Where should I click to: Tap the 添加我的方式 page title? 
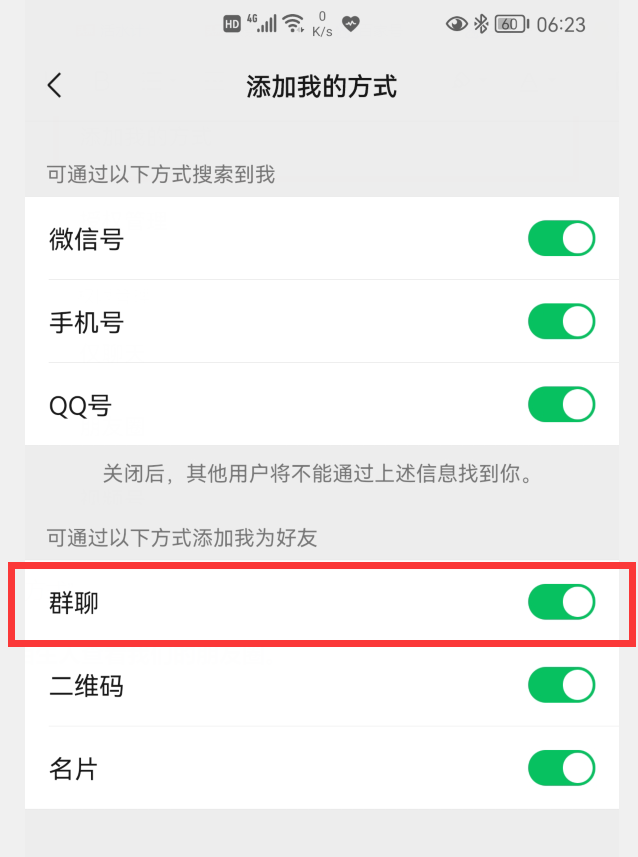(319, 87)
